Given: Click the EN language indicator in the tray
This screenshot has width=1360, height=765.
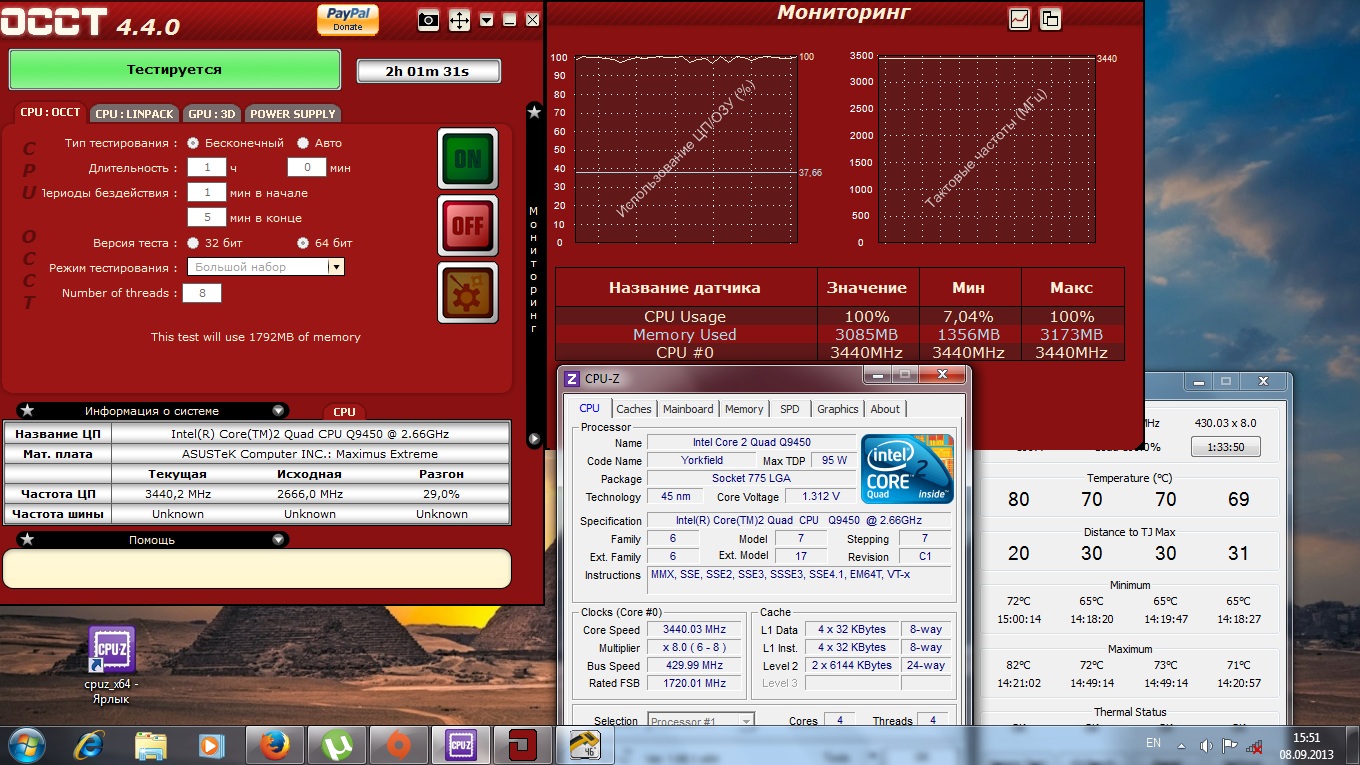Looking at the screenshot, I should click(x=1153, y=744).
